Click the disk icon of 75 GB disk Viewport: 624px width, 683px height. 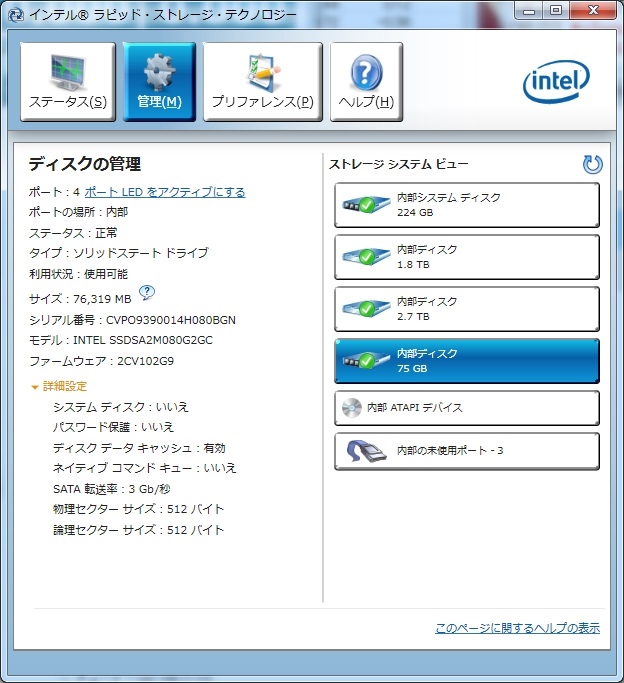[366, 360]
